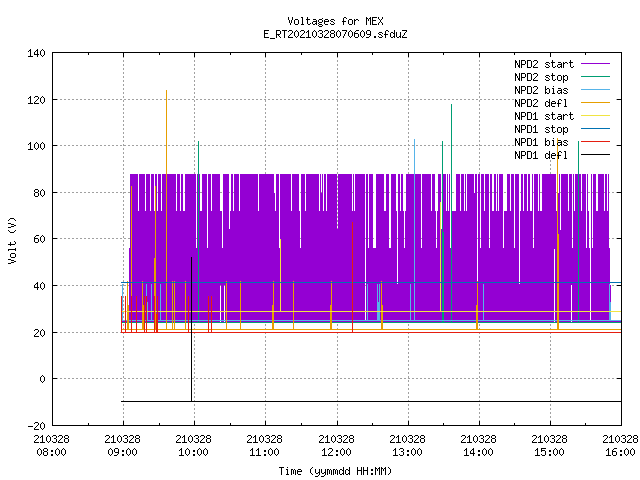The height and width of the screenshot is (480, 640).
Task: Click the flat black line at -10 V
Action: pyautogui.click(x=371, y=402)
